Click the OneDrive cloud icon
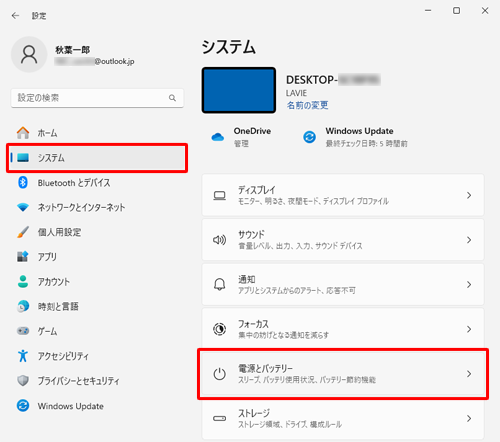The height and width of the screenshot is (442, 500). [x=218, y=137]
